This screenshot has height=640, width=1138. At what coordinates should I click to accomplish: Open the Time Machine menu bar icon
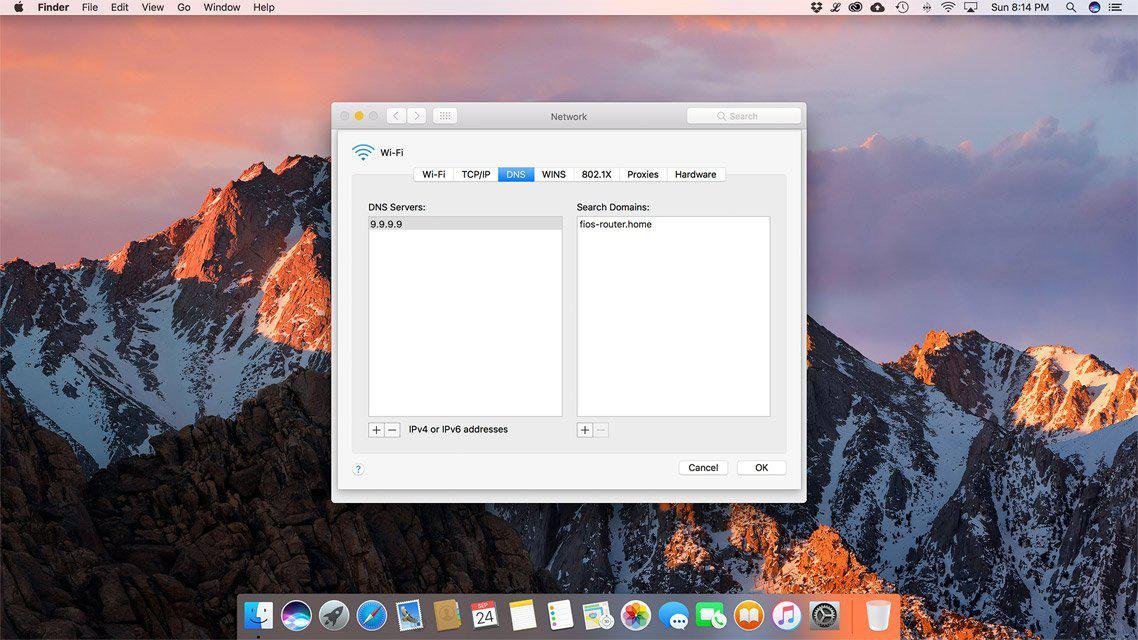point(902,7)
